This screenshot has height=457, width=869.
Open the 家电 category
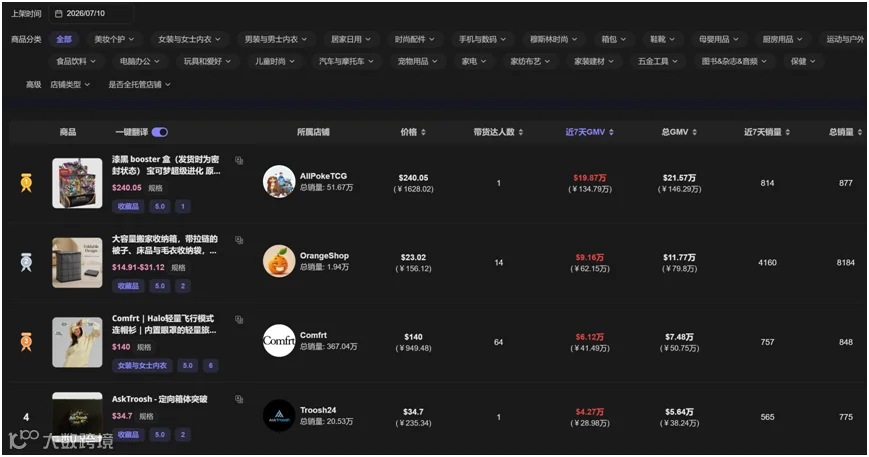(x=474, y=61)
